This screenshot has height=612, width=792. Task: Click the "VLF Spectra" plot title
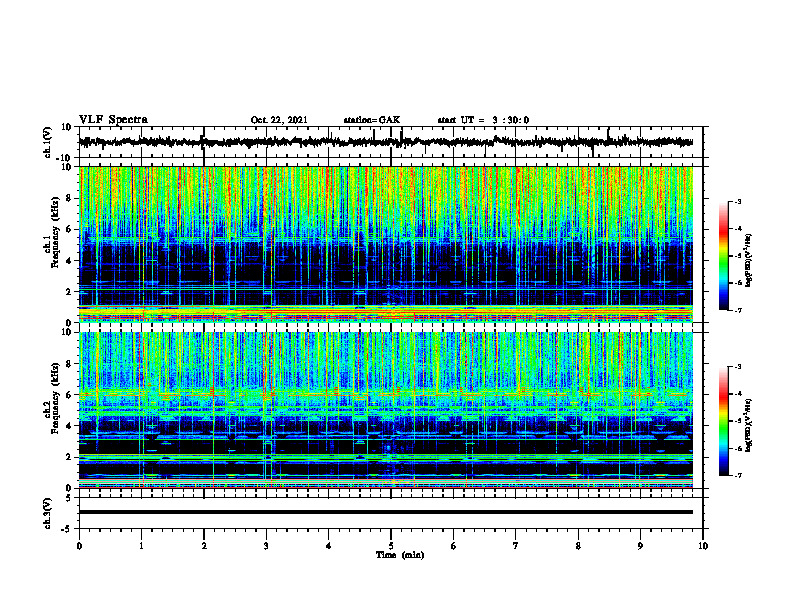(113, 120)
